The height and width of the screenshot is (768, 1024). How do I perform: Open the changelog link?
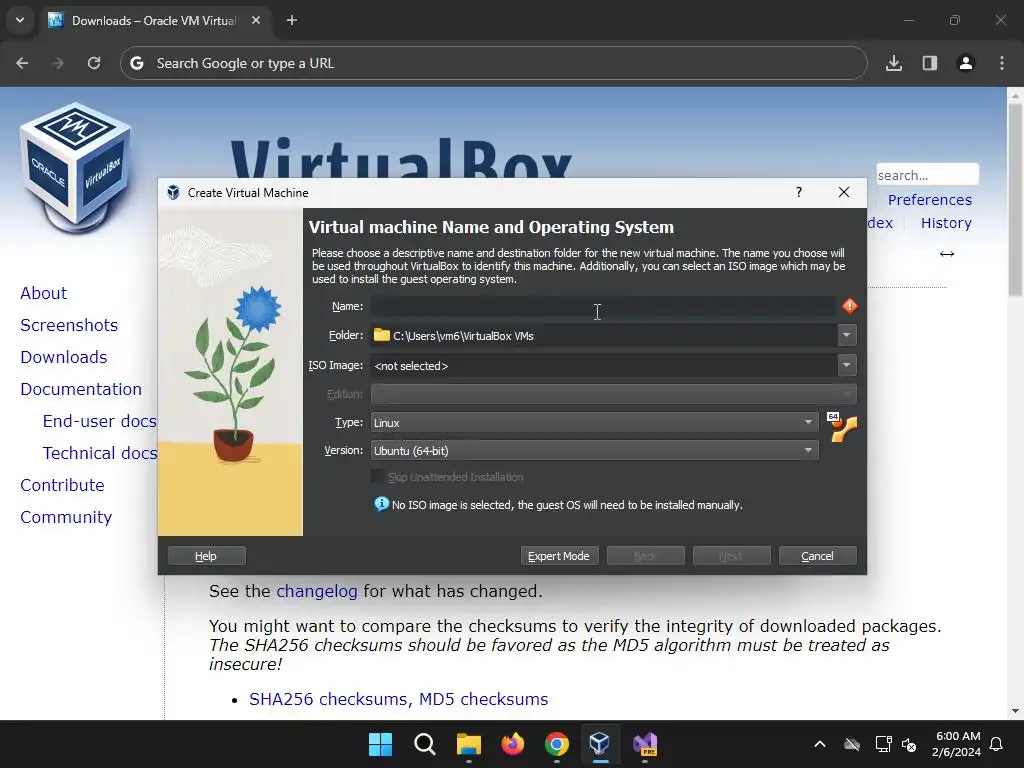317,591
